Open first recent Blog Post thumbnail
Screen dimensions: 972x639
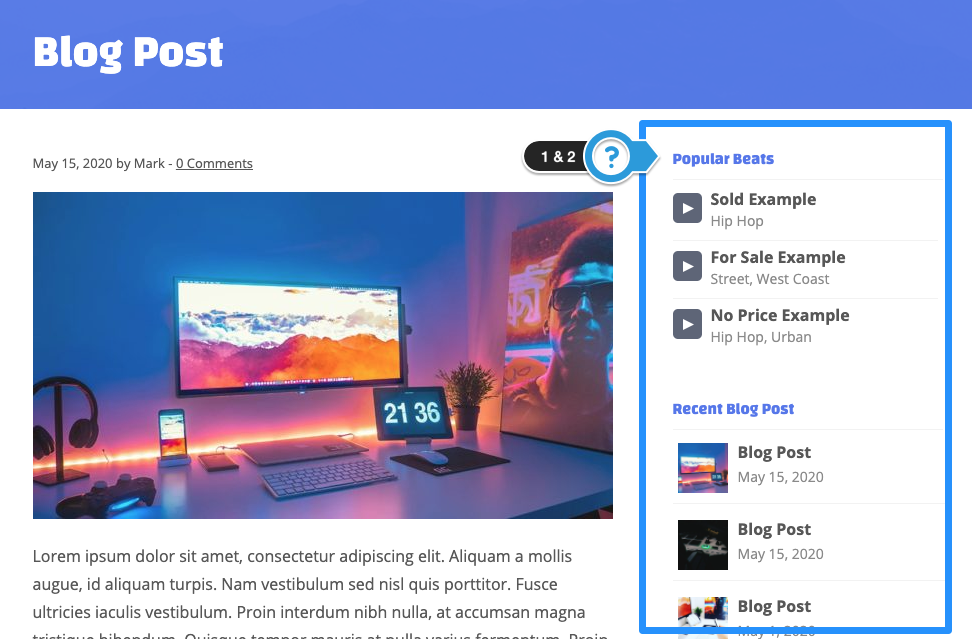click(703, 468)
